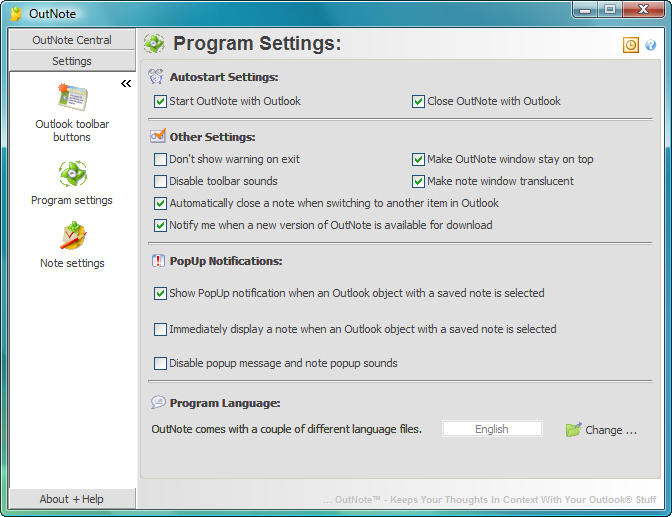Select the Program settings label

72,200
